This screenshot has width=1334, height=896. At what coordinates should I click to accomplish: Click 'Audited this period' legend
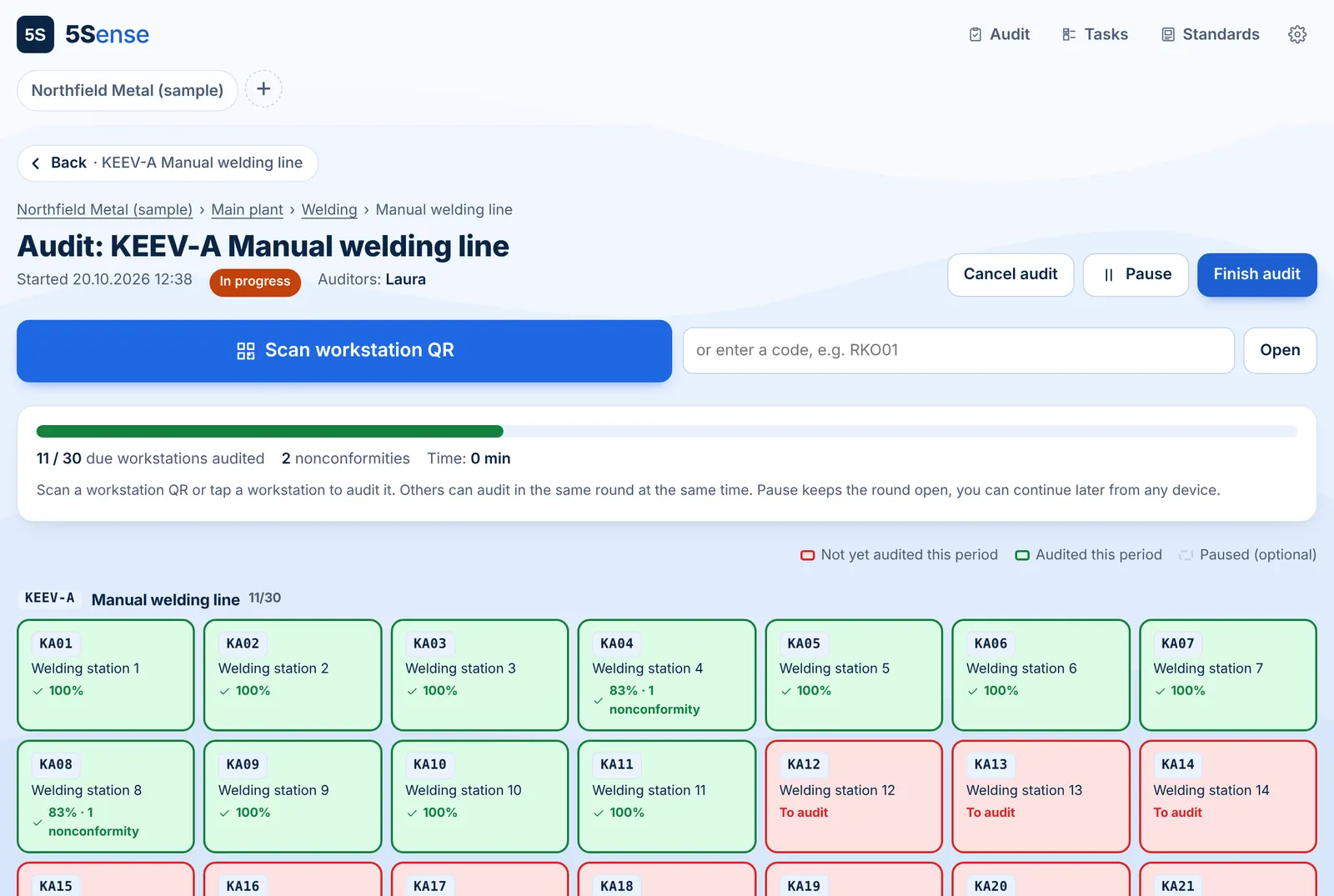[x=1088, y=555]
